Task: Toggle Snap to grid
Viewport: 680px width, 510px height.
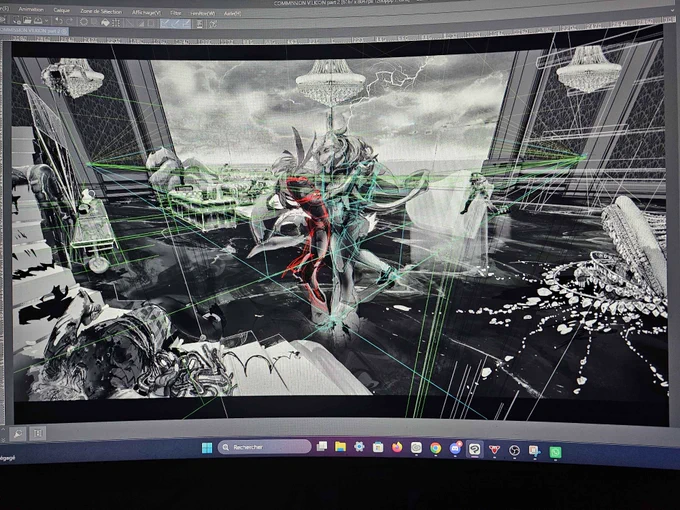Action: click(186, 23)
